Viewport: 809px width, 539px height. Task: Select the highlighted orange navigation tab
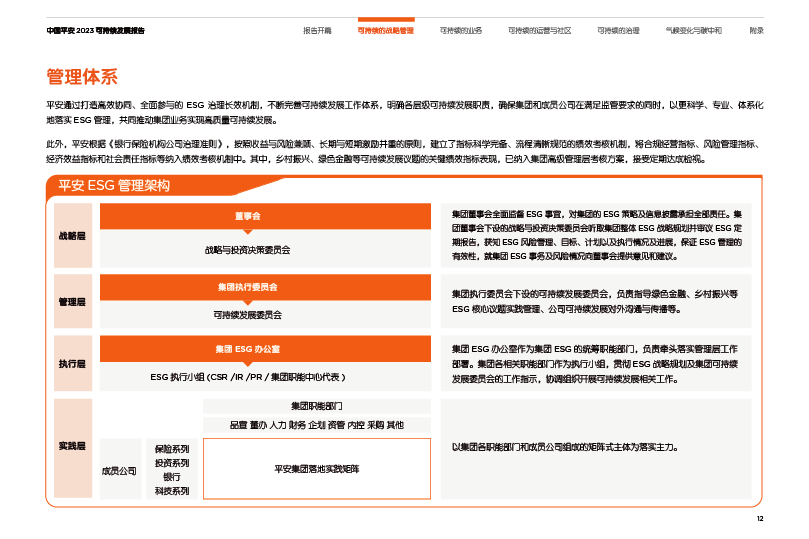[x=386, y=31]
